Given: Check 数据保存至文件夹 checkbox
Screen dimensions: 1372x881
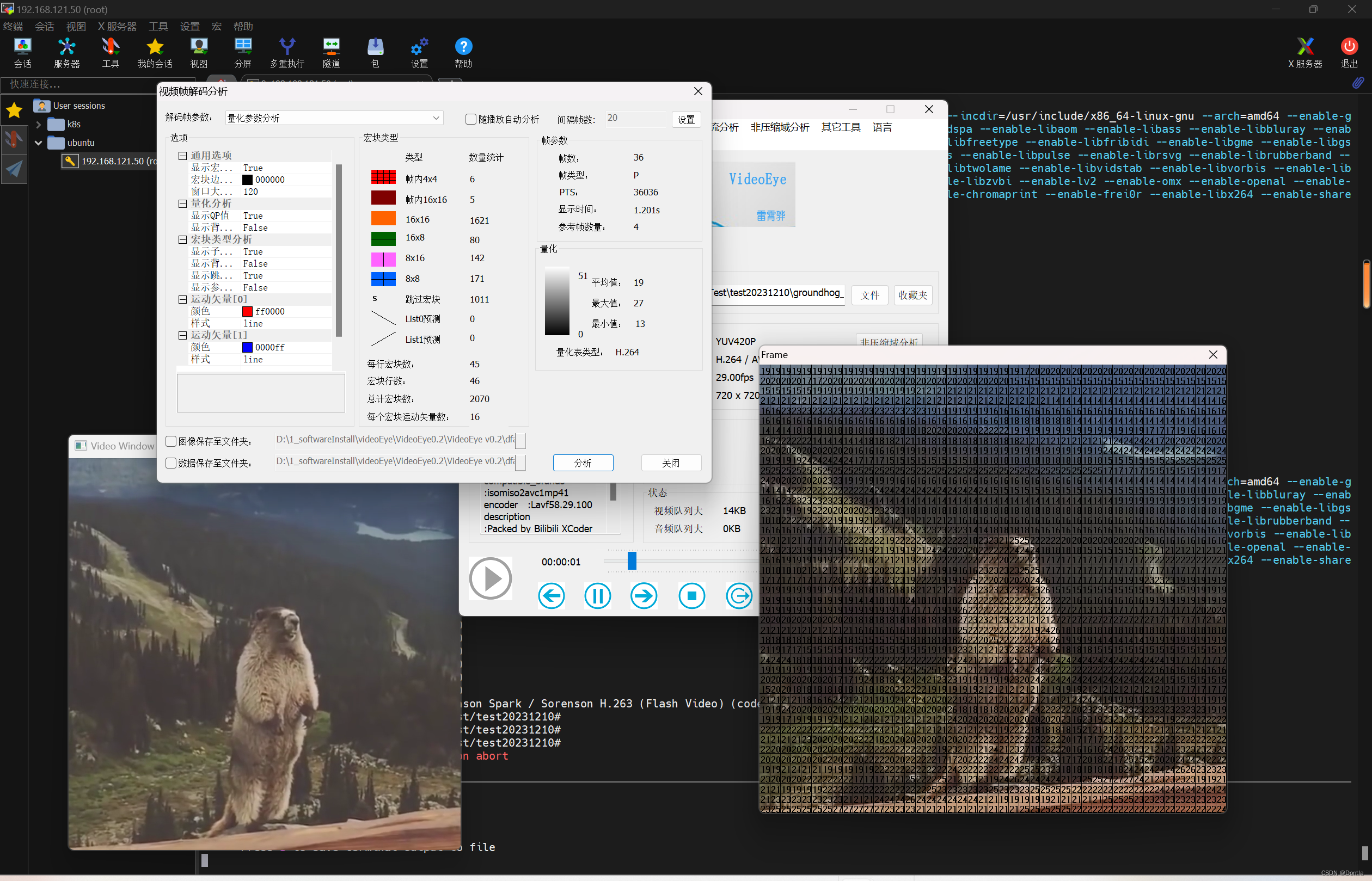Looking at the screenshot, I should (x=170, y=463).
